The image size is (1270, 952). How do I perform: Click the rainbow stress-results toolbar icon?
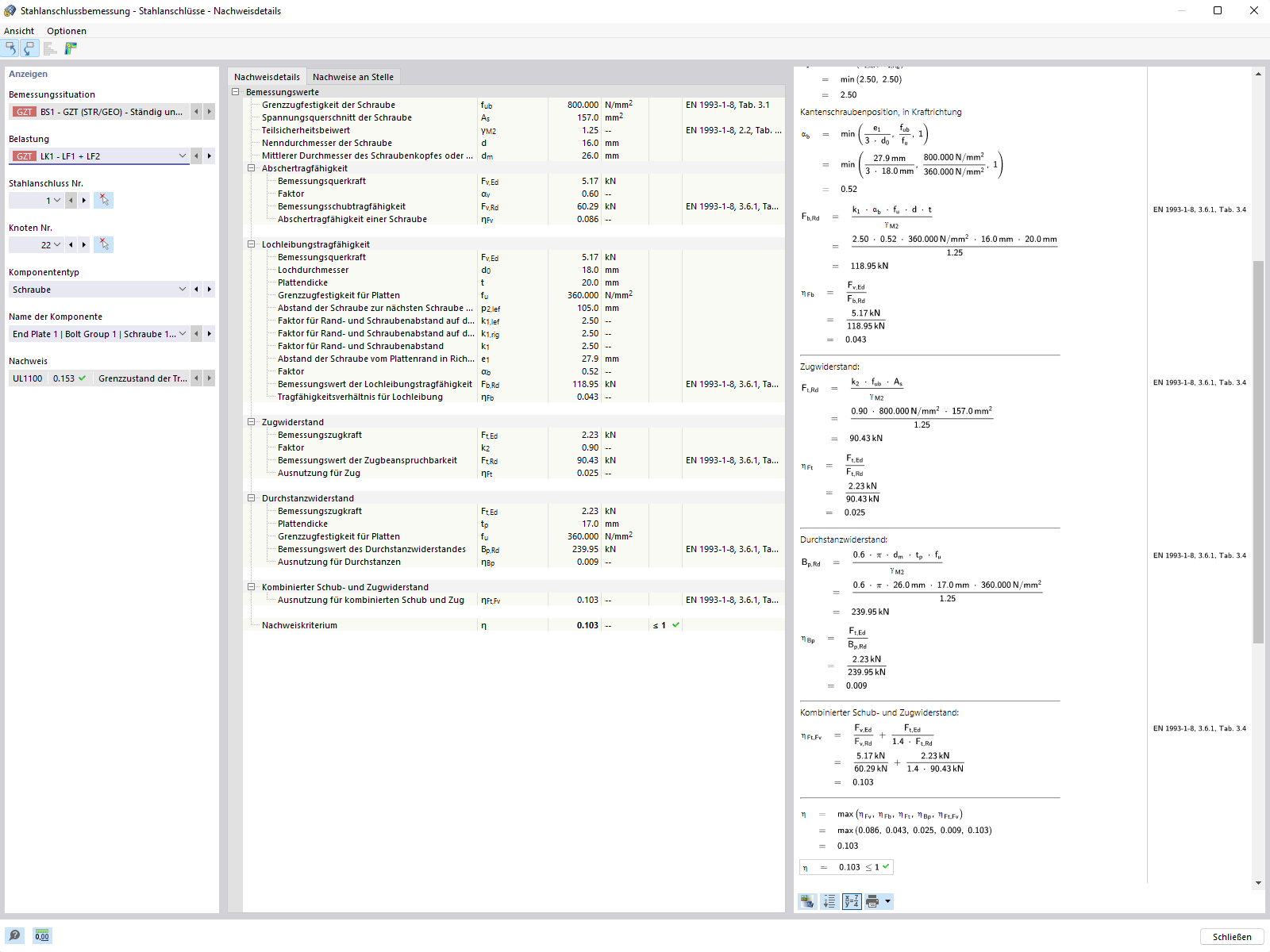71,48
